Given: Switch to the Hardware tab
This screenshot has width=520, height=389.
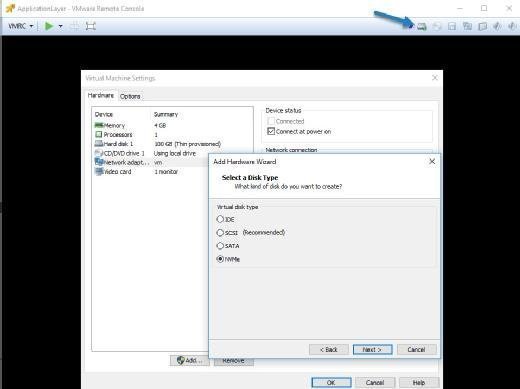Looking at the screenshot, I should (x=100, y=95).
